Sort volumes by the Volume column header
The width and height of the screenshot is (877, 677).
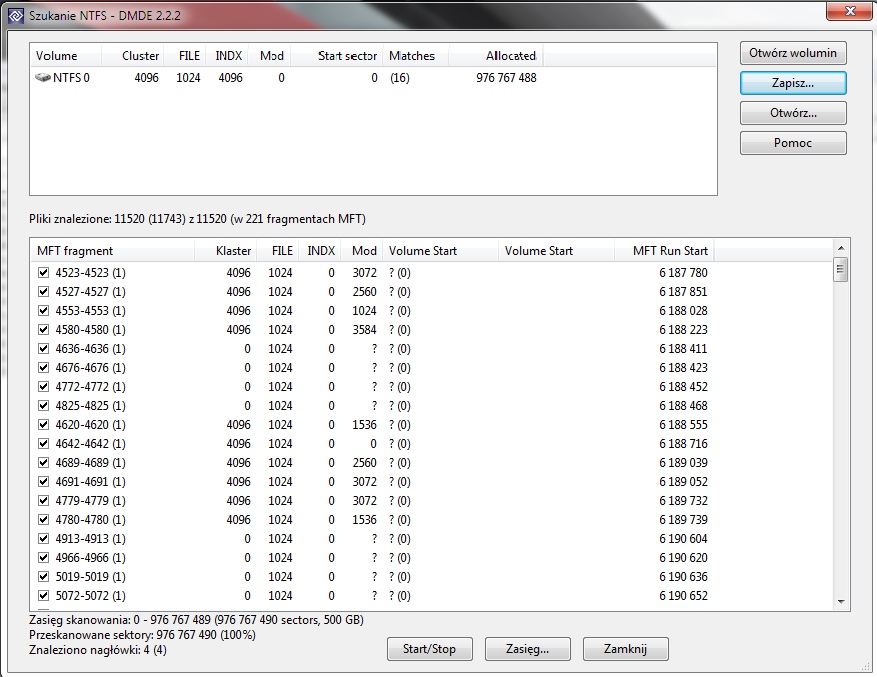pyautogui.click(x=65, y=56)
